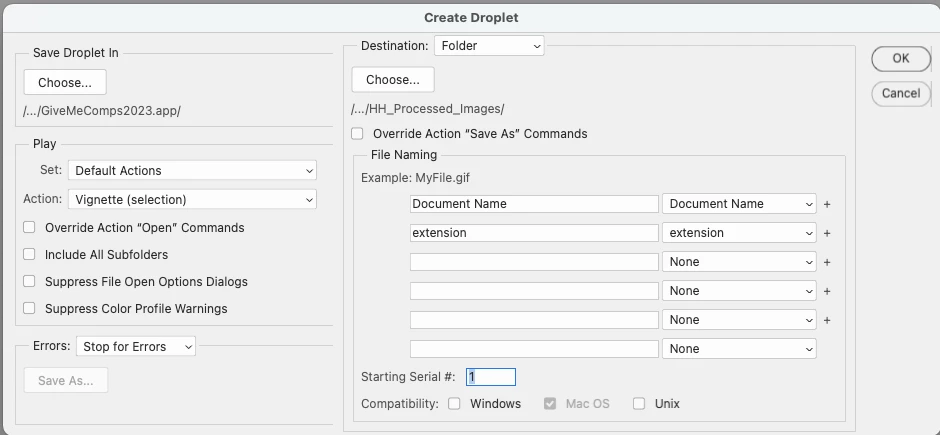The width and height of the screenshot is (940, 435).
Task: Open the Set dropdown showing Default Actions
Action: point(192,171)
